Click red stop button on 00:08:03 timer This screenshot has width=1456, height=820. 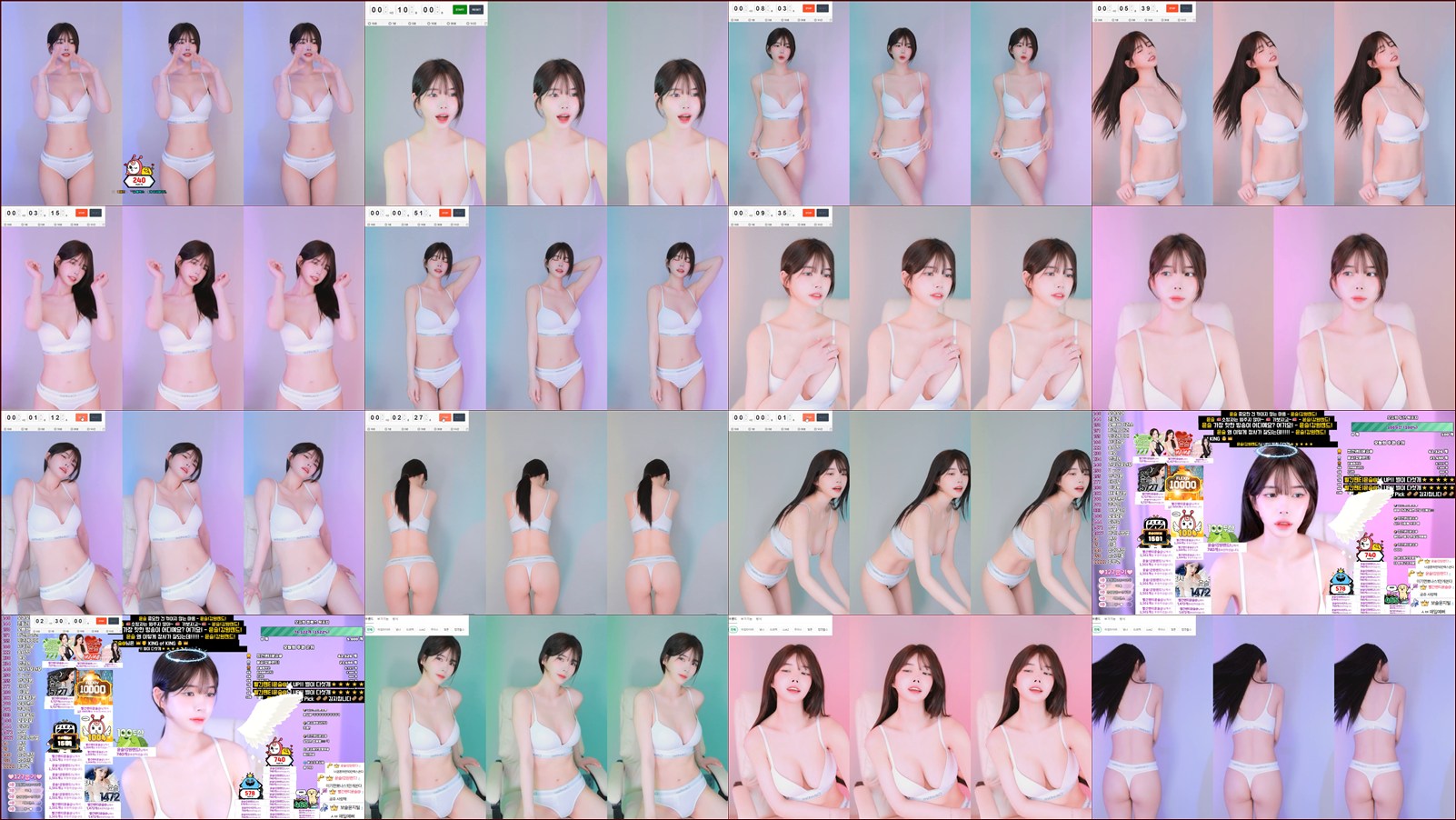[x=808, y=8]
